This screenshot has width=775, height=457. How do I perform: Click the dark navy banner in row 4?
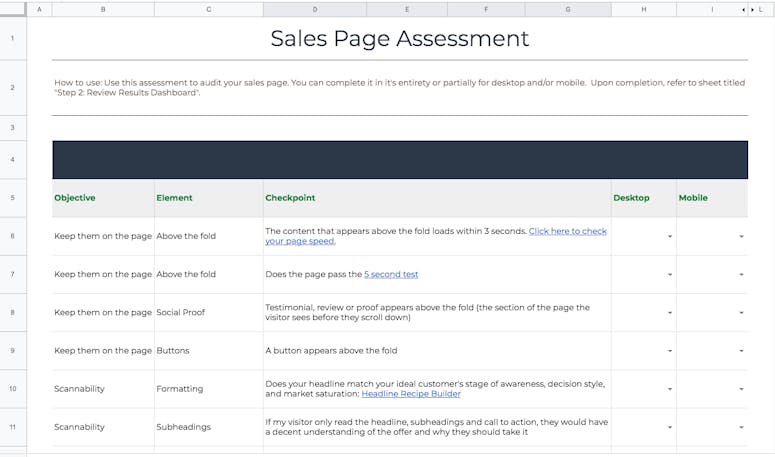[400, 160]
